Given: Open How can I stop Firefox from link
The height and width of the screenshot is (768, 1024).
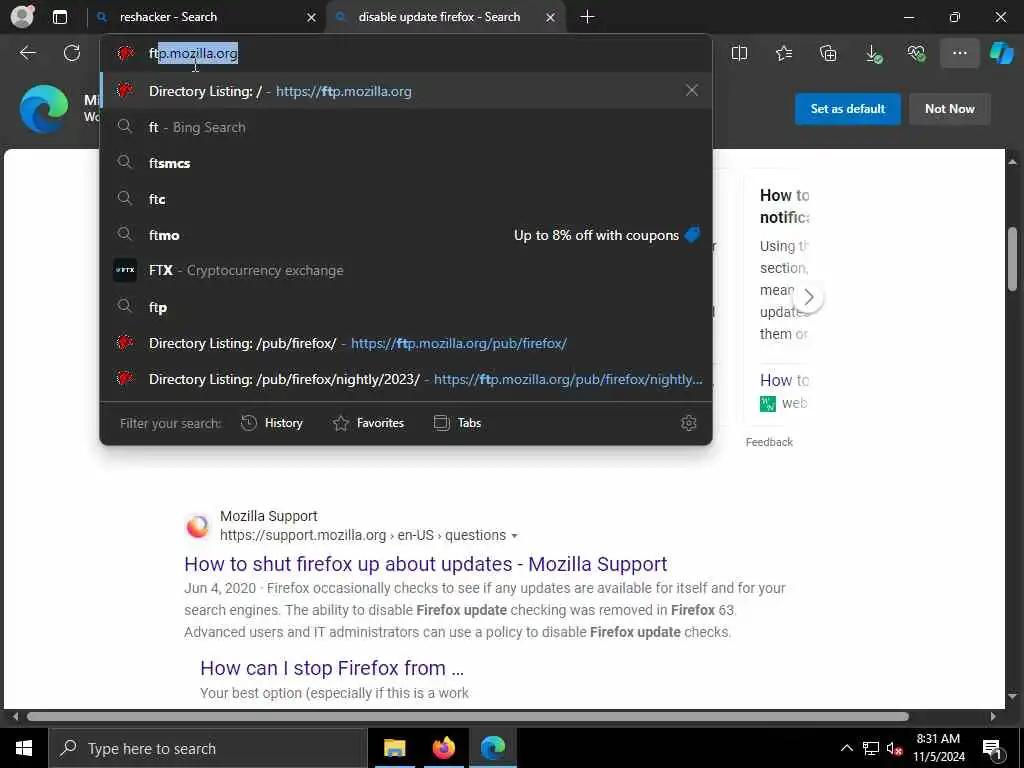Looking at the screenshot, I should coord(332,668).
